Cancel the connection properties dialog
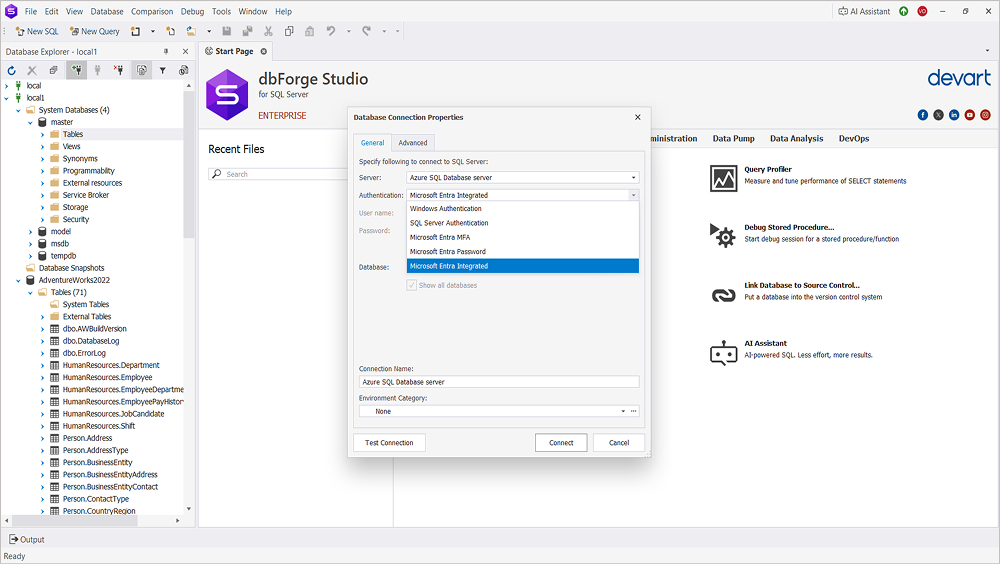Viewport: 1000px width, 564px height. pos(619,443)
